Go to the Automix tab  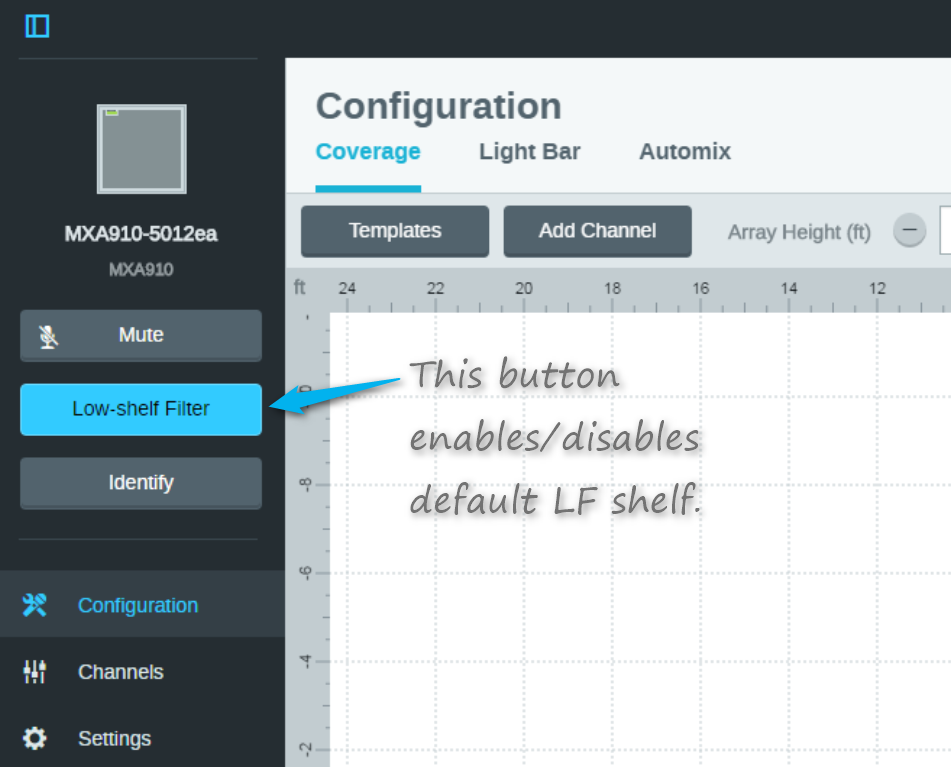685,152
